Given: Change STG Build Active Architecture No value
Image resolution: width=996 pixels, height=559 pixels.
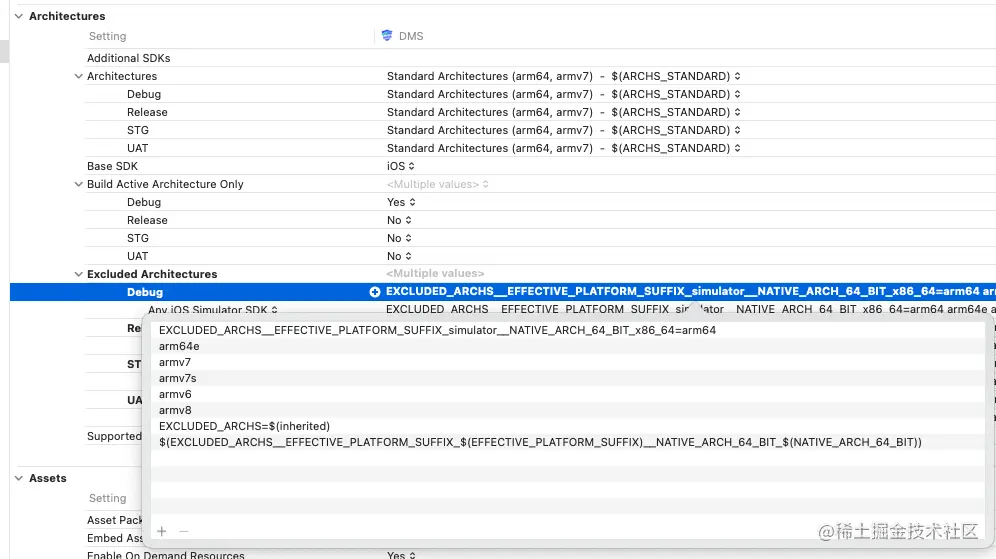Looking at the screenshot, I should [400, 238].
